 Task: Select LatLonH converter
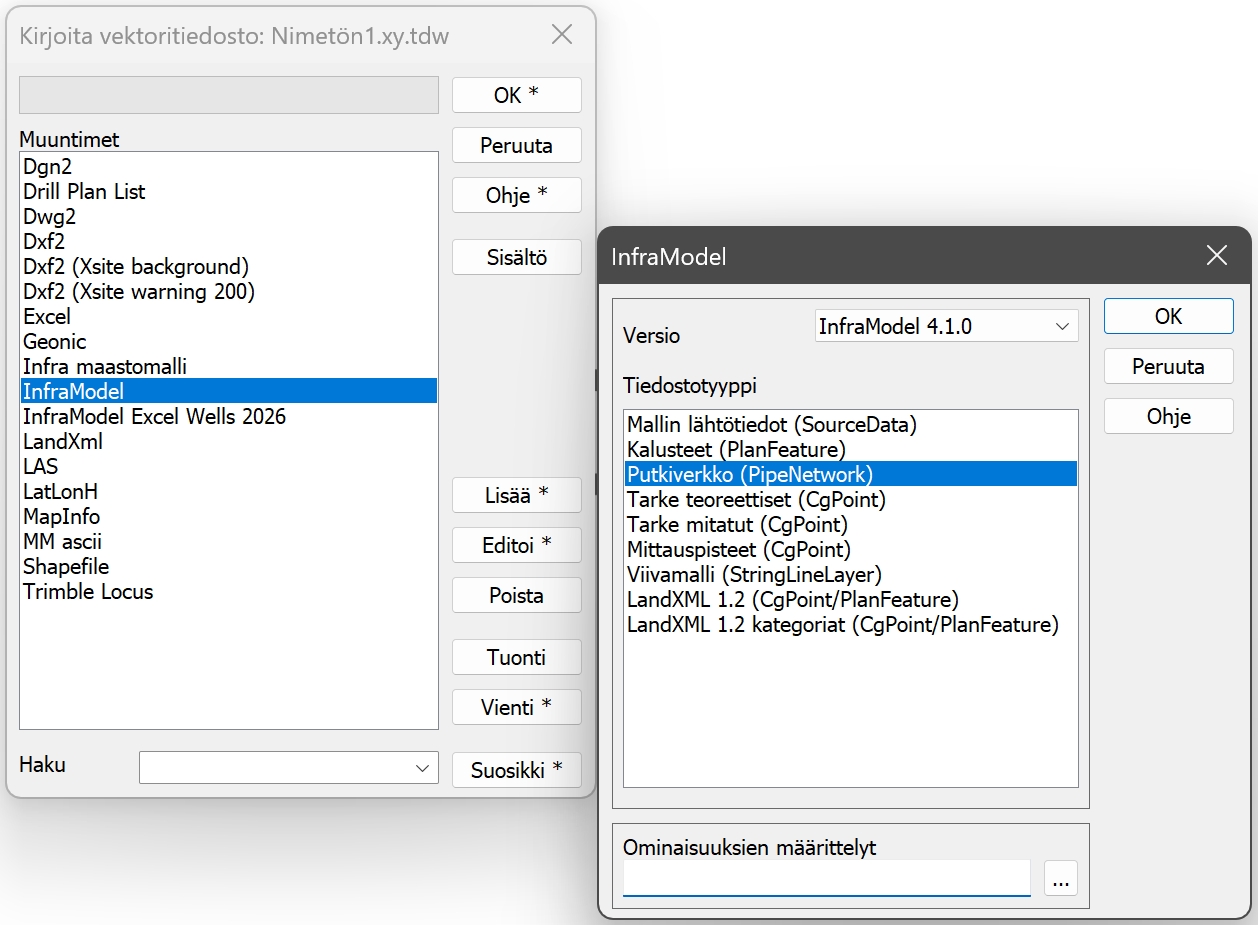click(x=229, y=491)
